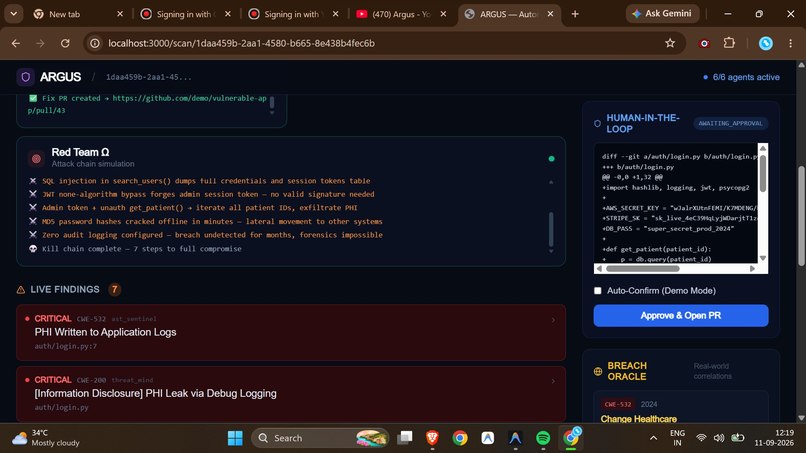Image resolution: width=806 pixels, height=453 pixels.
Task: Click the Live Findings warning triangle icon
Action: pos(21,290)
